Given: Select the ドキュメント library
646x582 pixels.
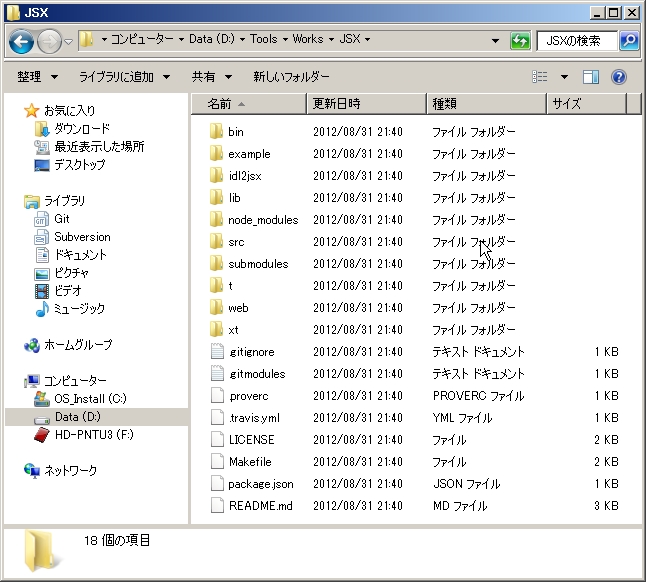Looking at the screenshot, I should point(80,255).
